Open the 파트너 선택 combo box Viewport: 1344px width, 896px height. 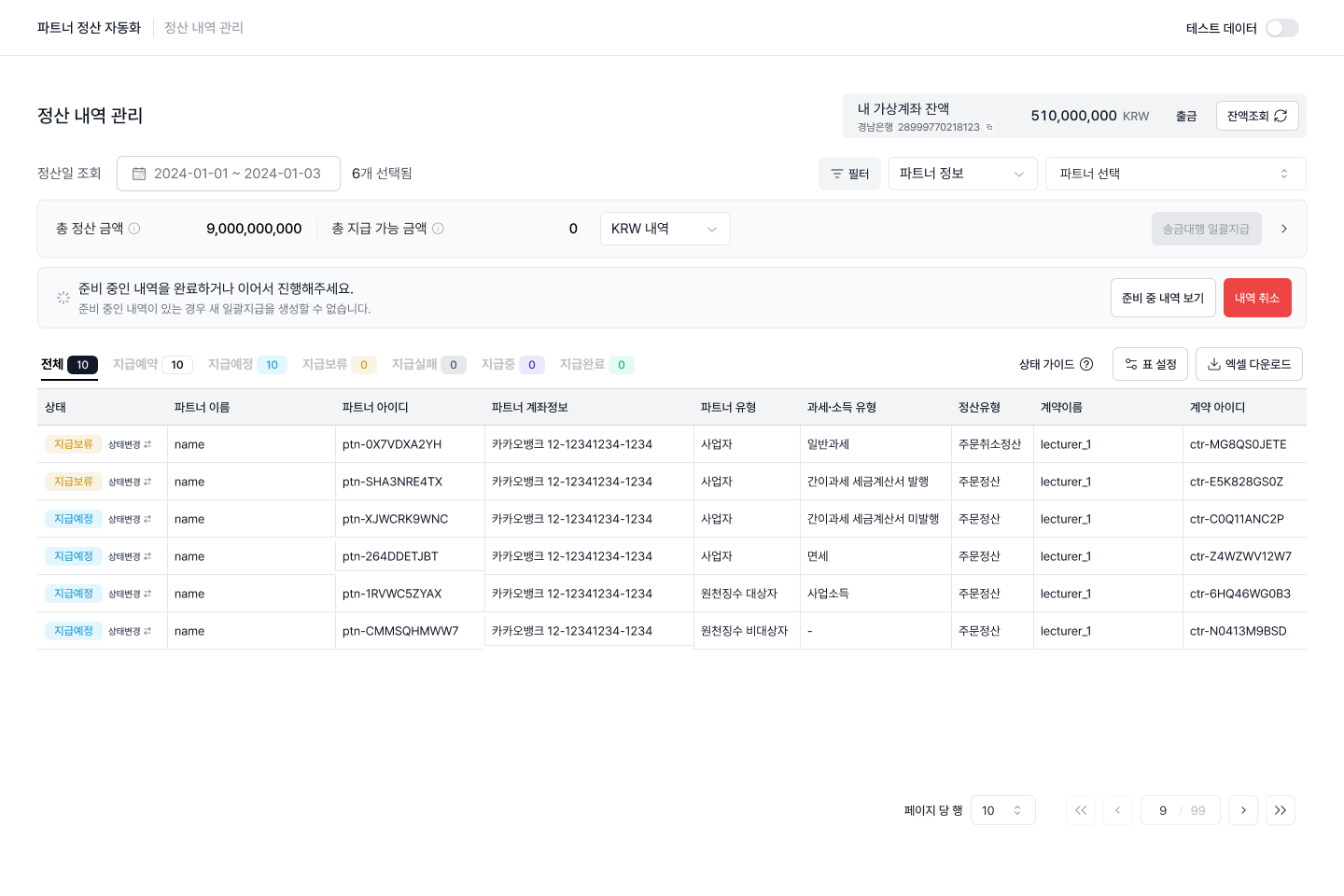[1175, 174]
